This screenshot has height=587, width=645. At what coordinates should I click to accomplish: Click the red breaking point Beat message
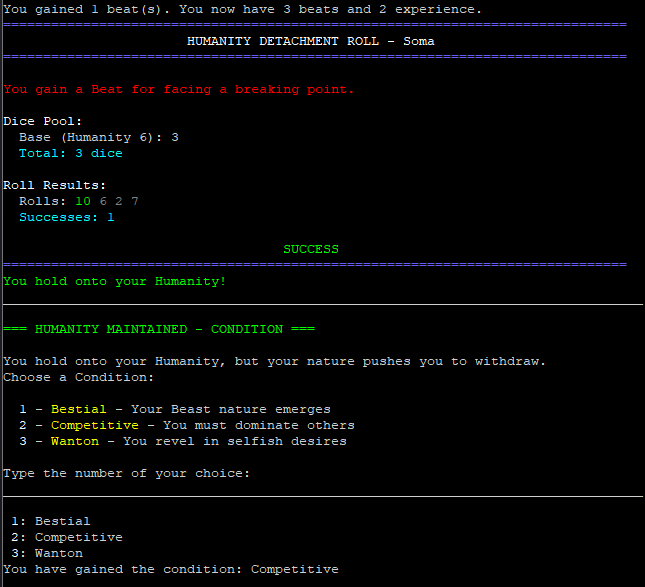(179, 89)
